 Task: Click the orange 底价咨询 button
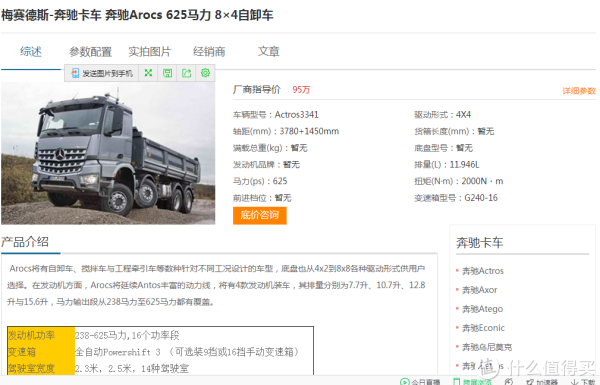pyautogui.click(x=259, y=215)
